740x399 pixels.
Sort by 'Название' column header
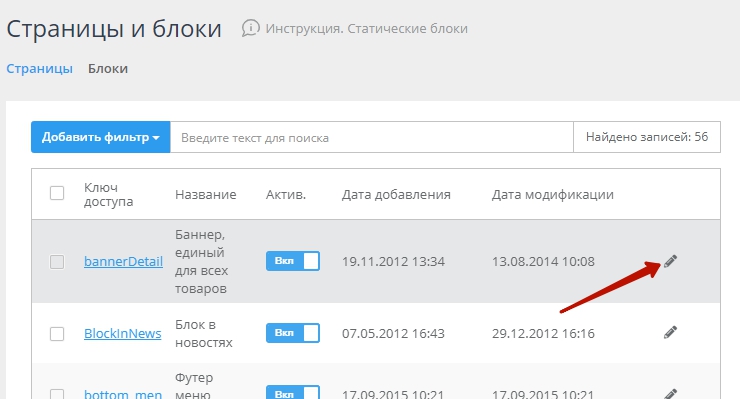tap(206, 195)
